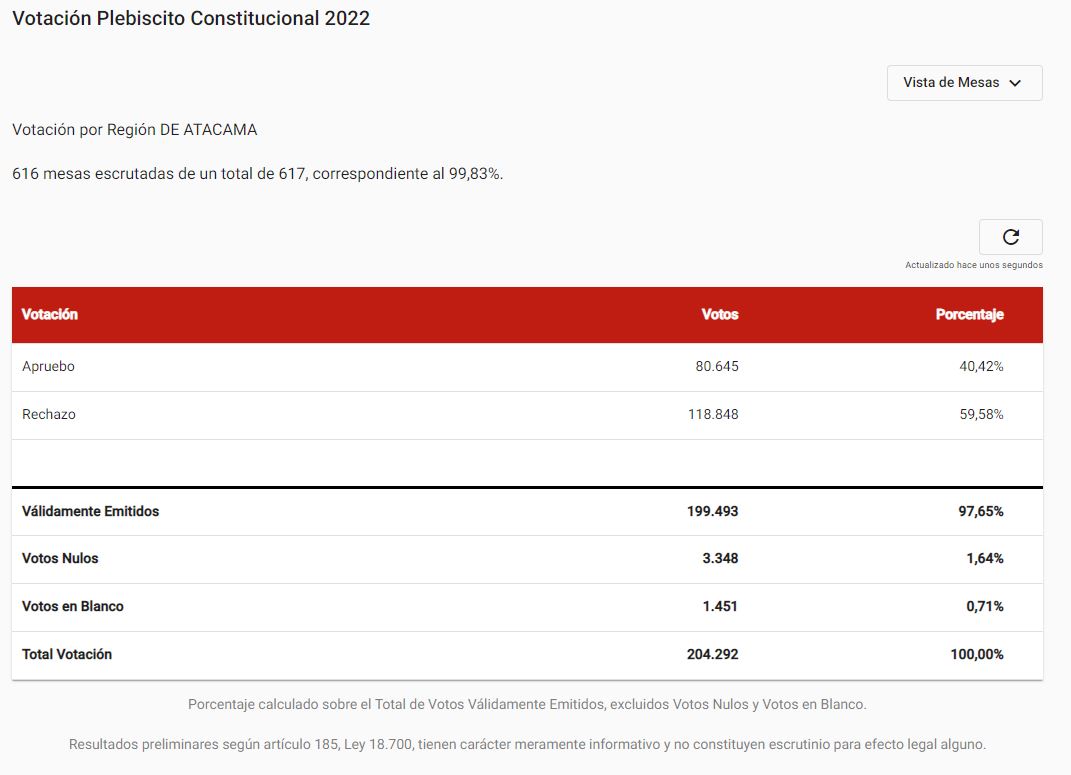Click the Votos Nulos row label
Image resolution: width=1071 pixels, height=775 pixels.
pyautogui.click(x=60, y=559)
